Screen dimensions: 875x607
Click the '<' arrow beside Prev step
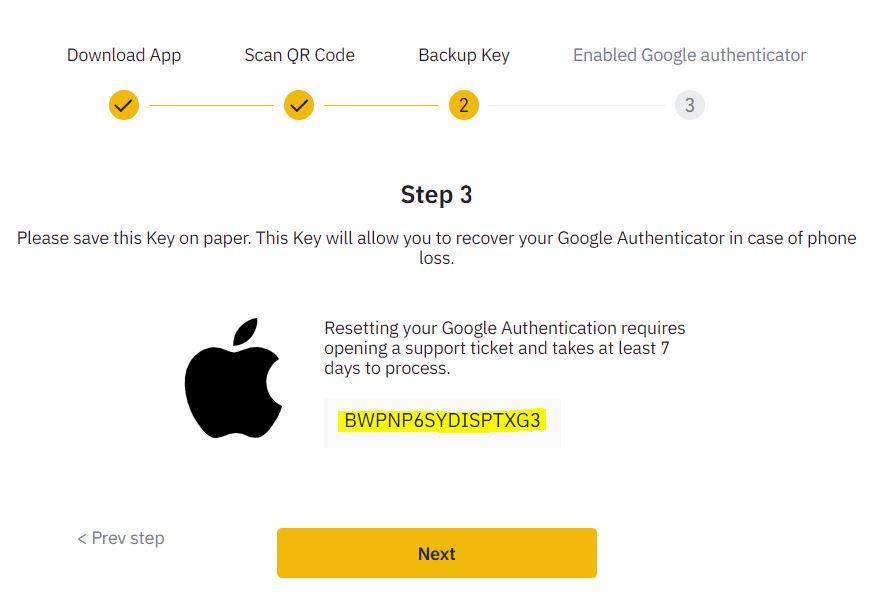(82, 539)
